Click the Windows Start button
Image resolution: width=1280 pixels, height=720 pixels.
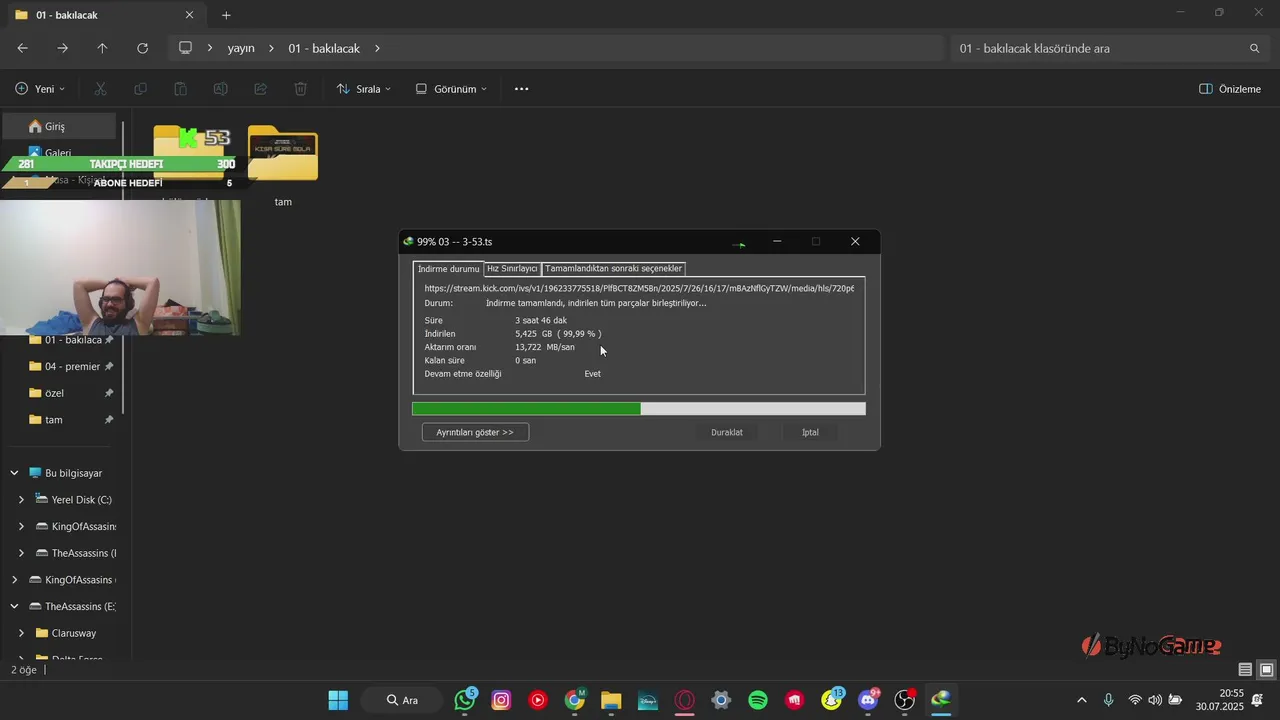[x=338, y=700]
